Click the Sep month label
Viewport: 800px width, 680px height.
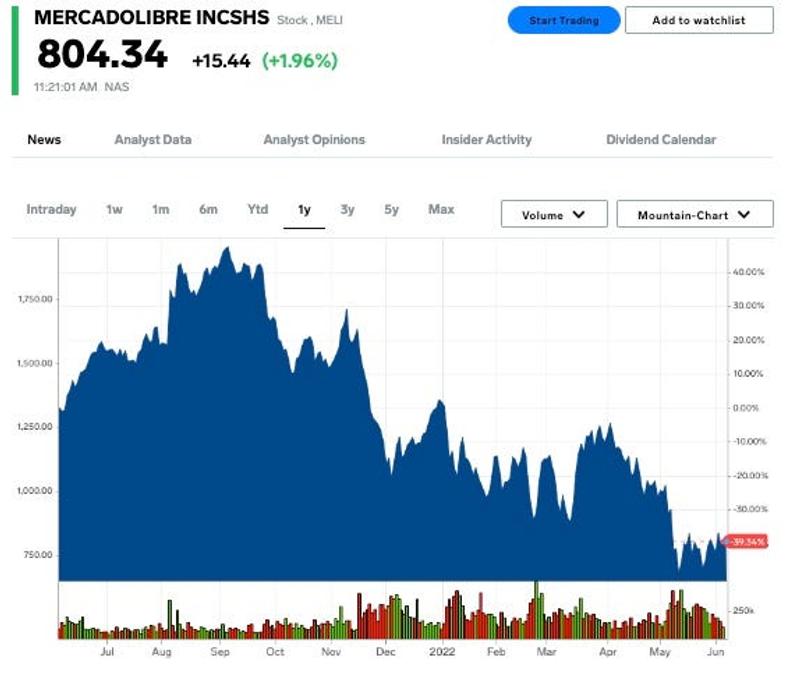(220, 652)
